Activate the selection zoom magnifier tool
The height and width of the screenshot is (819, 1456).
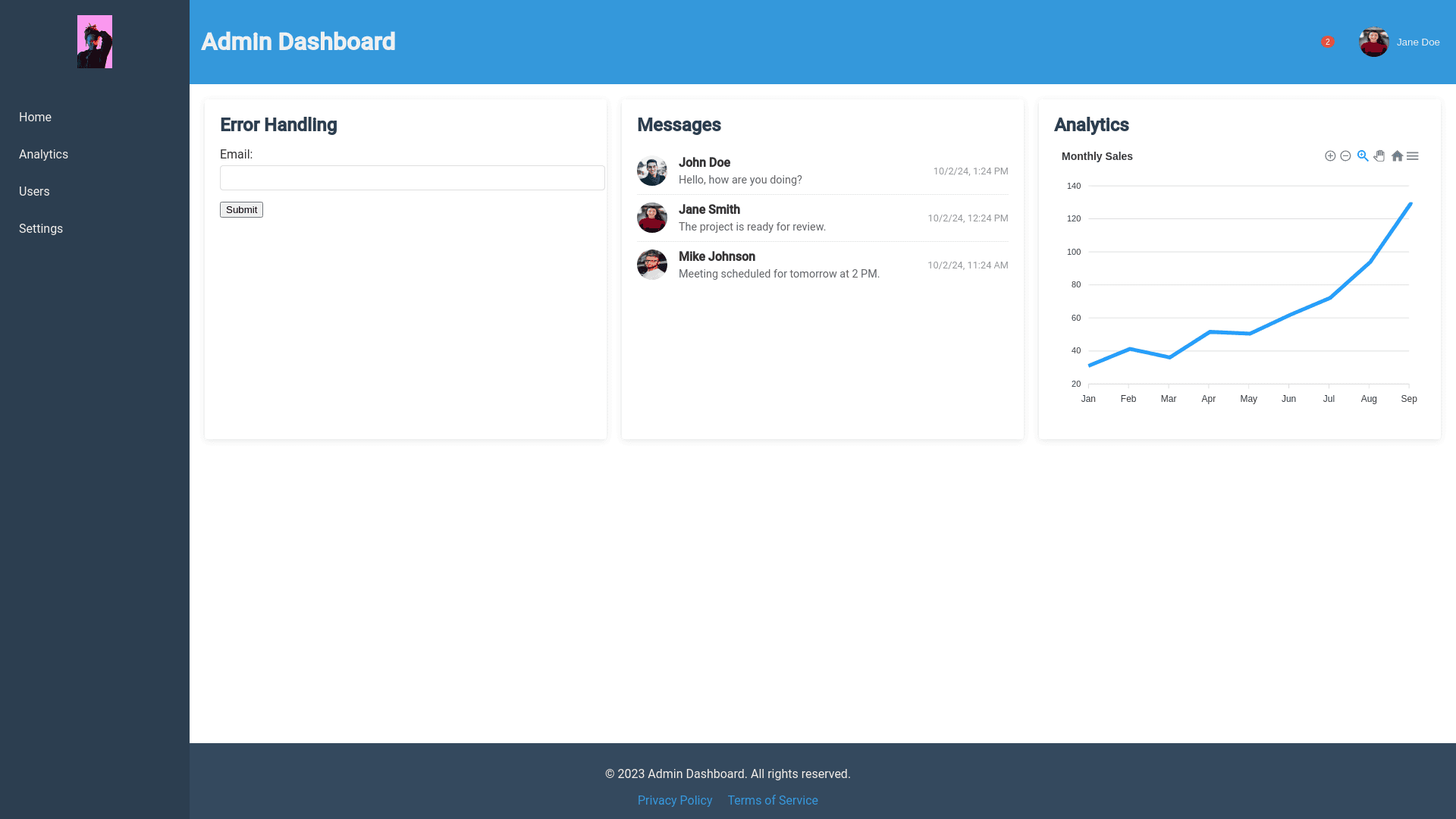pyautogui.click(x=1363, y=156)
